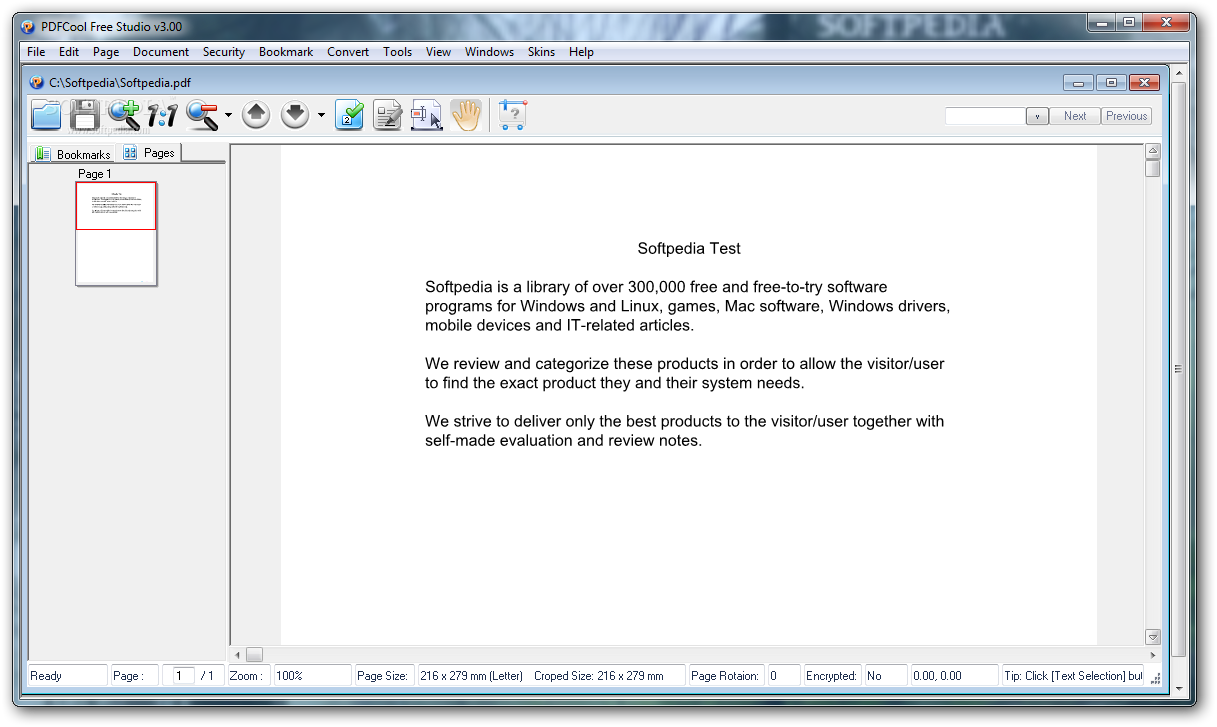Open the Skins menu
This screenshot has height=727, width=1217.
click(x=541, y=52)
